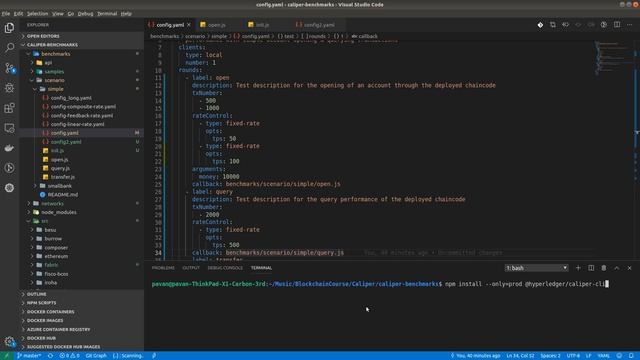Switch to the open.js editor tab
Screen dimensions: 640x360
217,25
